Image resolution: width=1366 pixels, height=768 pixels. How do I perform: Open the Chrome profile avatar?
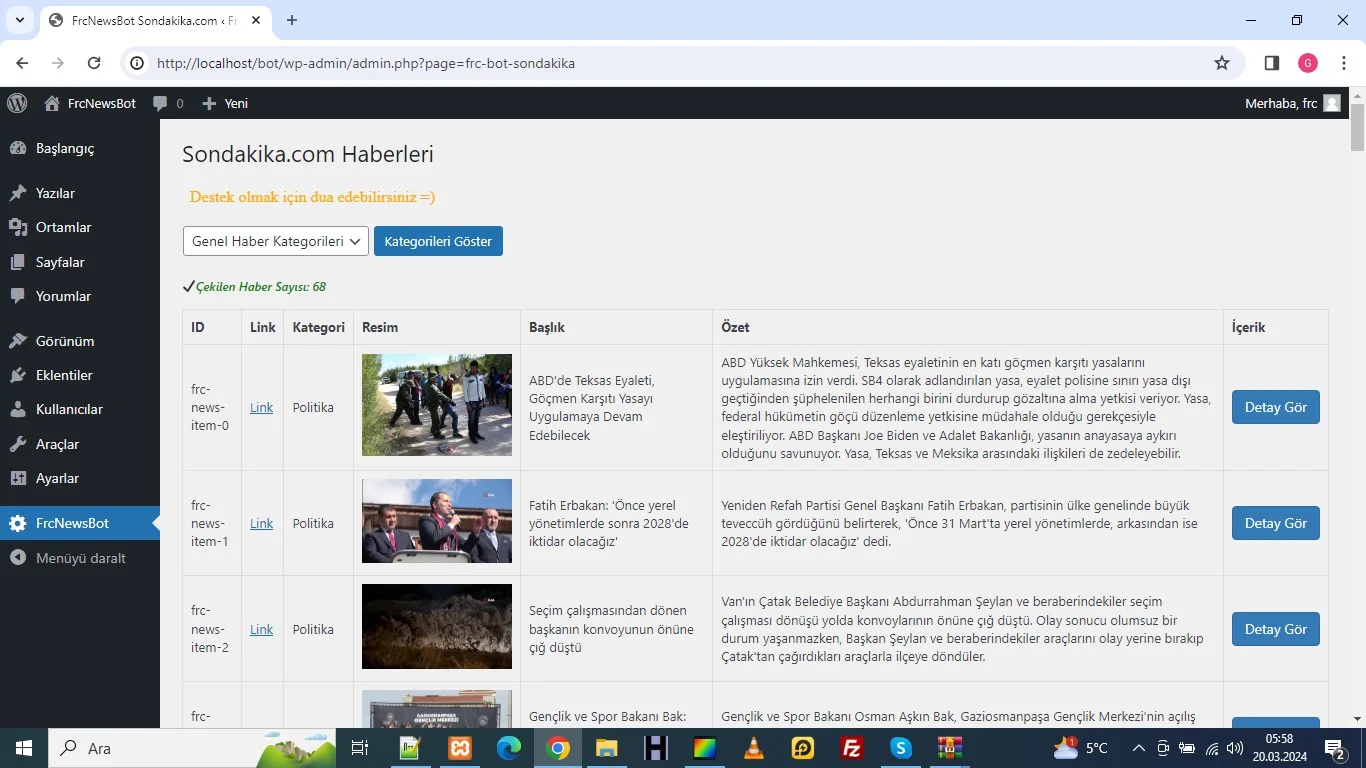click(1308, 63)
